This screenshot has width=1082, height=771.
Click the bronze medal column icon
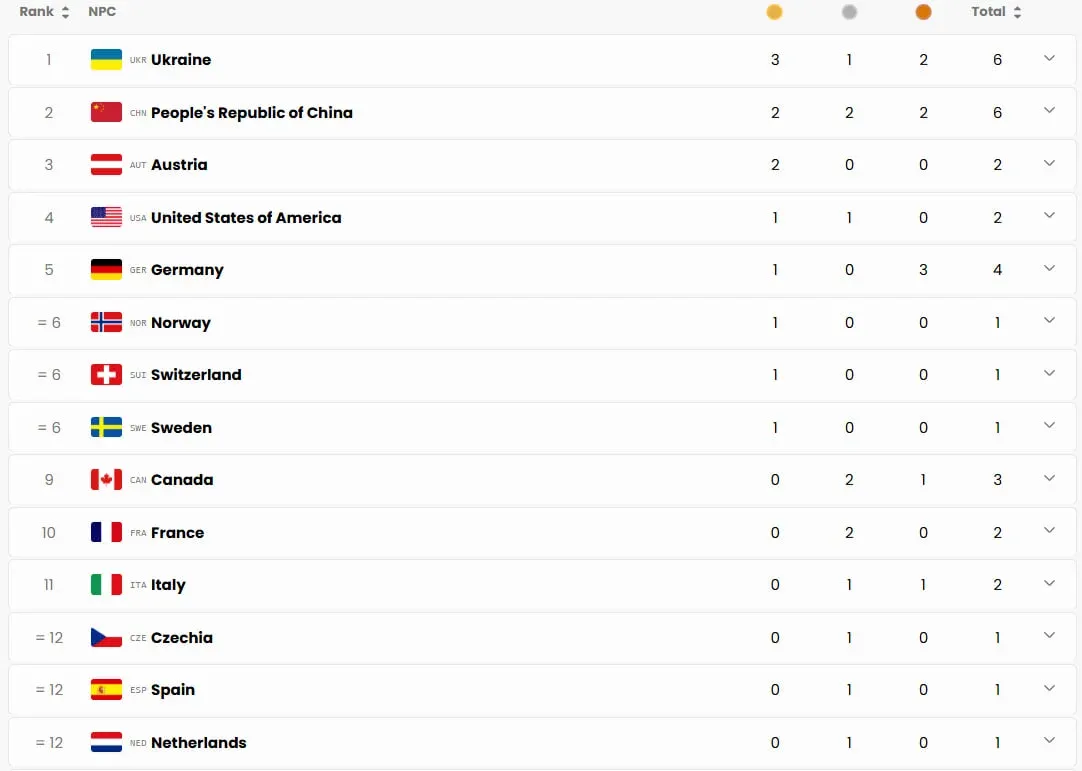pyautogui.click(x=923, y=12)
